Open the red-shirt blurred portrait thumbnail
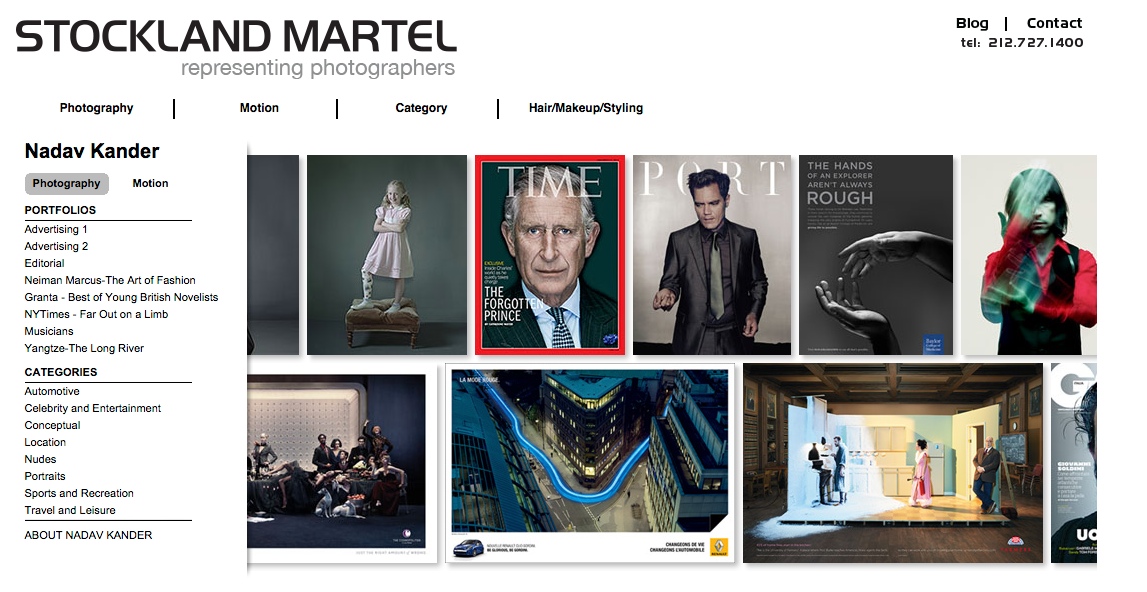The height and width of the screenshot is (592, 1147). [1028, 255]
